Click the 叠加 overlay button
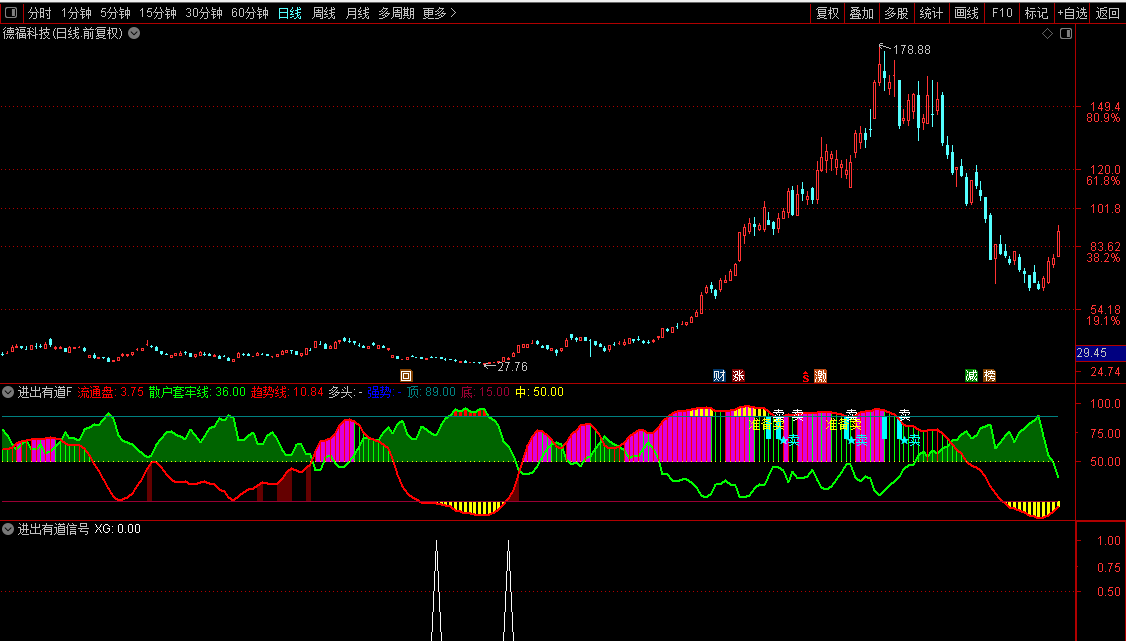Screen dimensions: 1126x641 tap(862, 13)
